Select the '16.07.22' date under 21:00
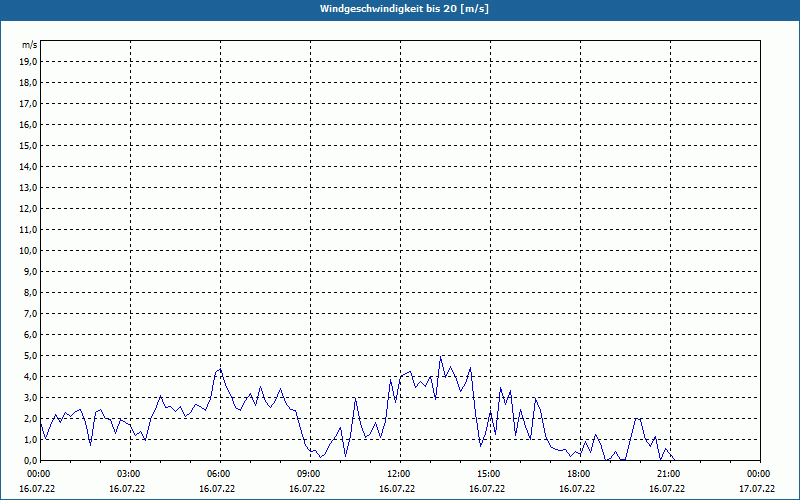The image size is (800, 500). (x=667, y=489)
